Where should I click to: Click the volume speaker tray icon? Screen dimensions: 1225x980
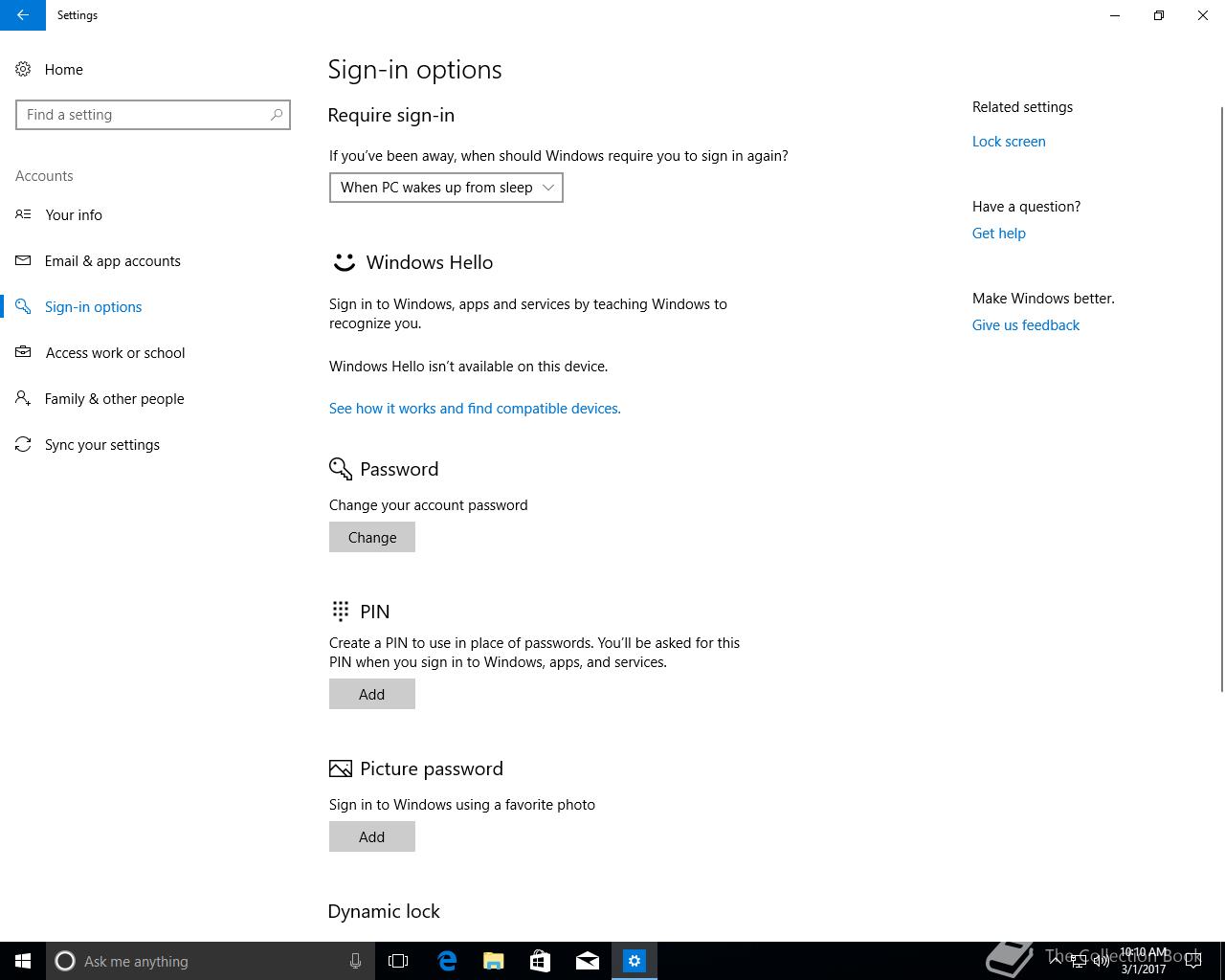tap(1102, 961)
